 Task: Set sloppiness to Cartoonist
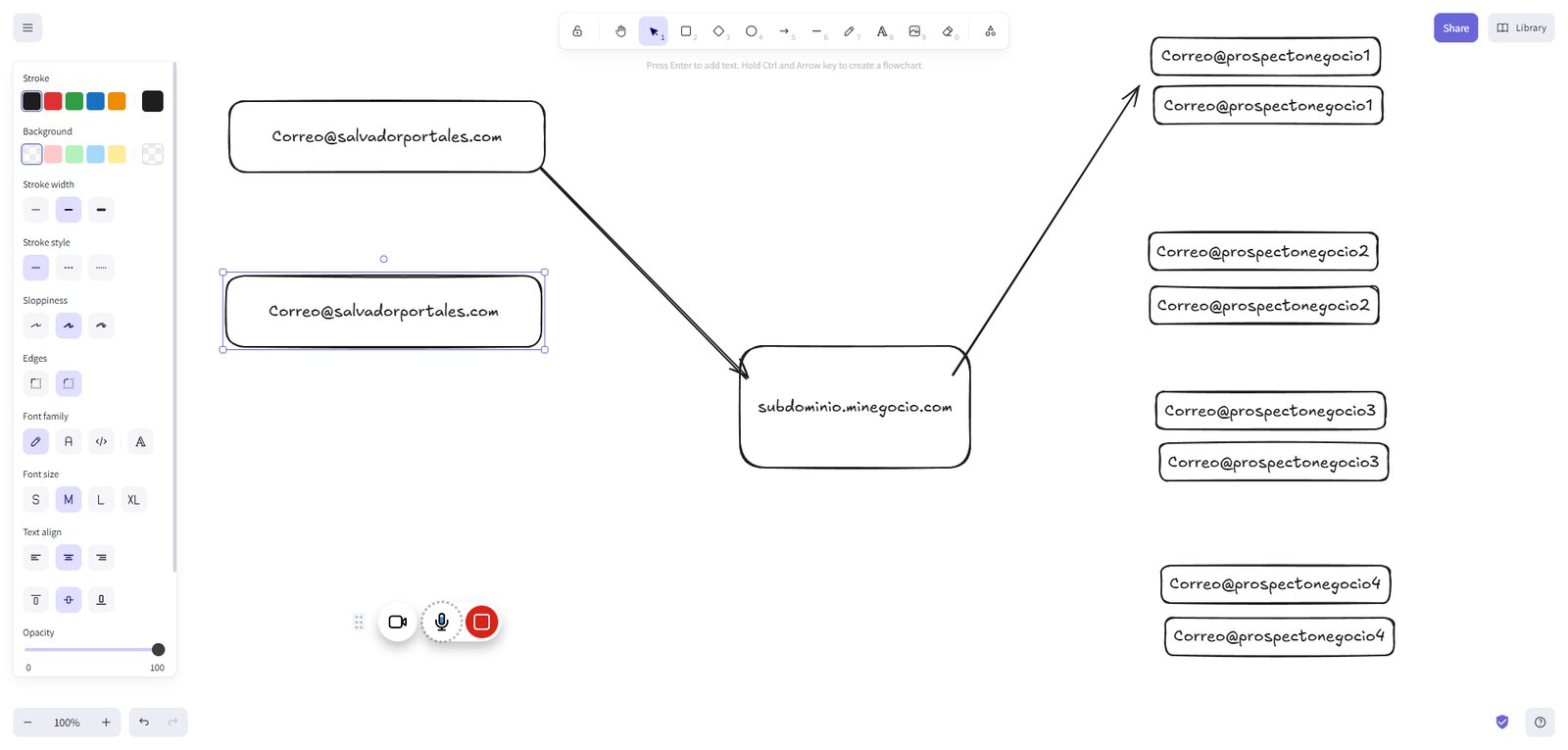tap(101, 325)
